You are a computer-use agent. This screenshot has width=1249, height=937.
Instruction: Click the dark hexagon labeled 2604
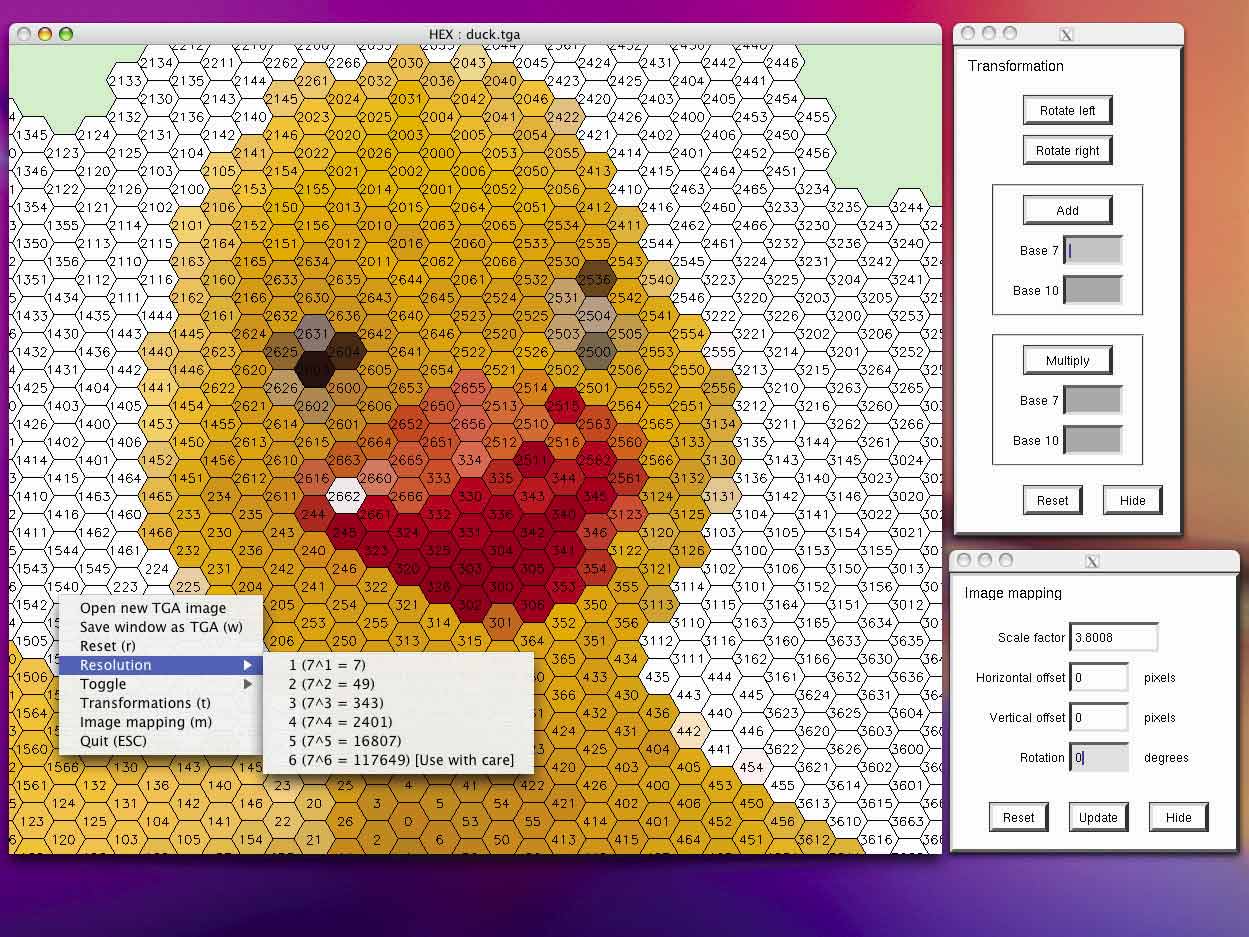[x=344, y=352]
